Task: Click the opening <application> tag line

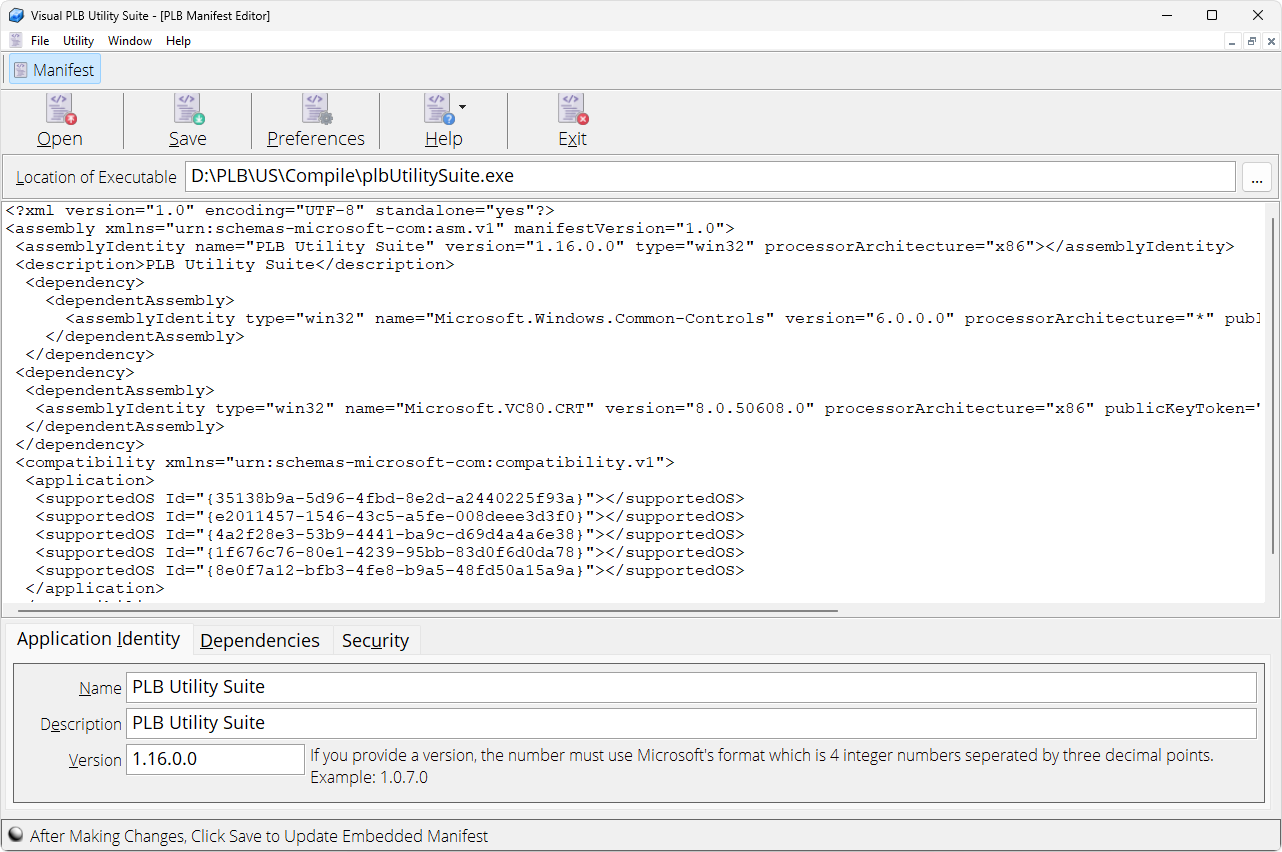Action: tap(90, 480)
